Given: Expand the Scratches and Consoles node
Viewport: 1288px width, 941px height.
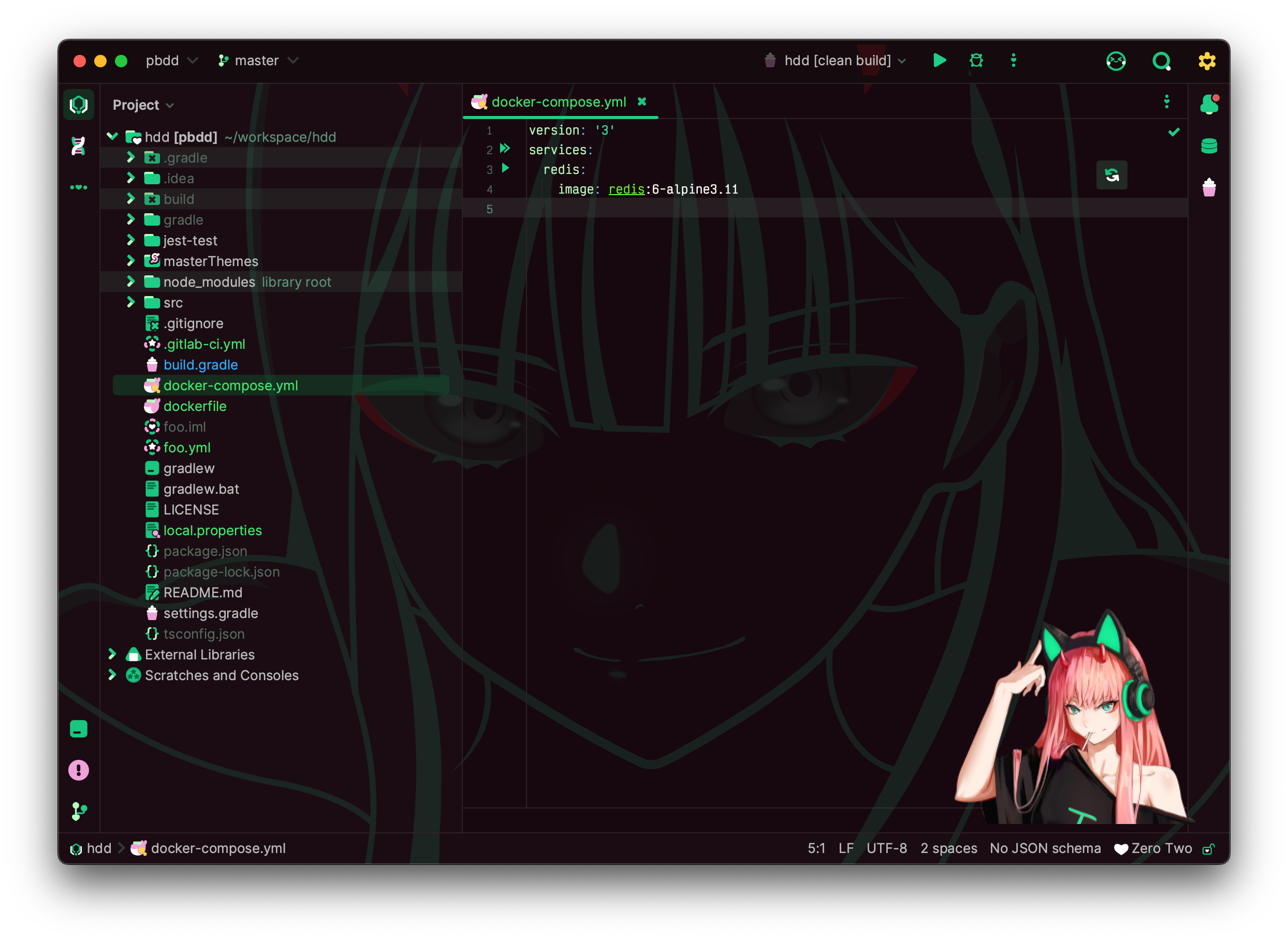Looking at the screenshot, I should 112,675.
